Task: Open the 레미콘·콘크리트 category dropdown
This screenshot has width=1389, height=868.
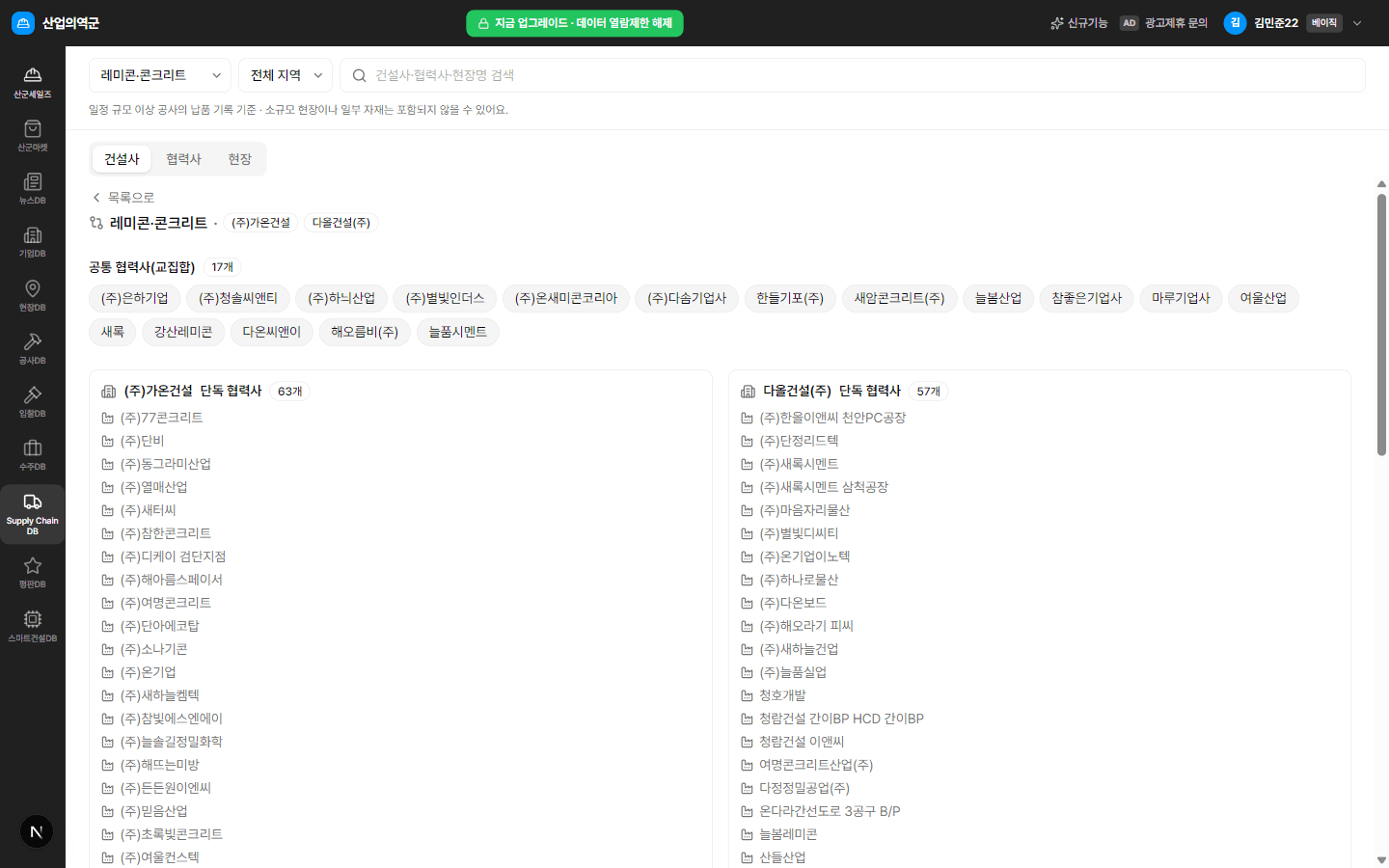Action: (x=160, y=75)
